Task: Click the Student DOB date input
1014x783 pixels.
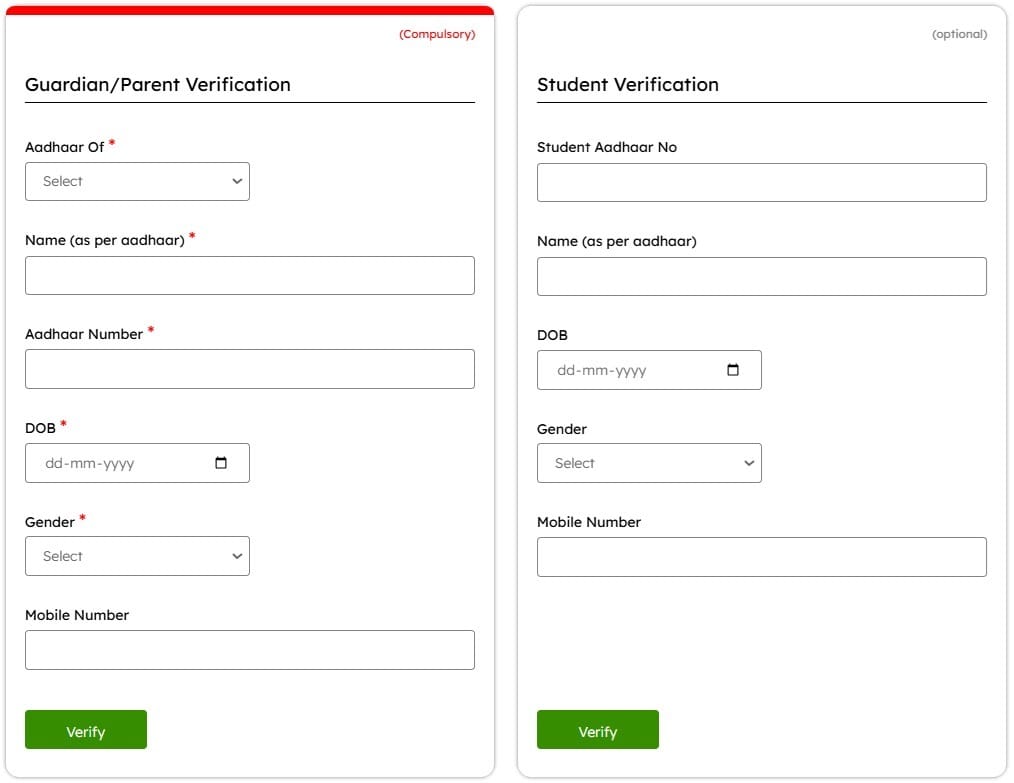Action: click(630, 370)
